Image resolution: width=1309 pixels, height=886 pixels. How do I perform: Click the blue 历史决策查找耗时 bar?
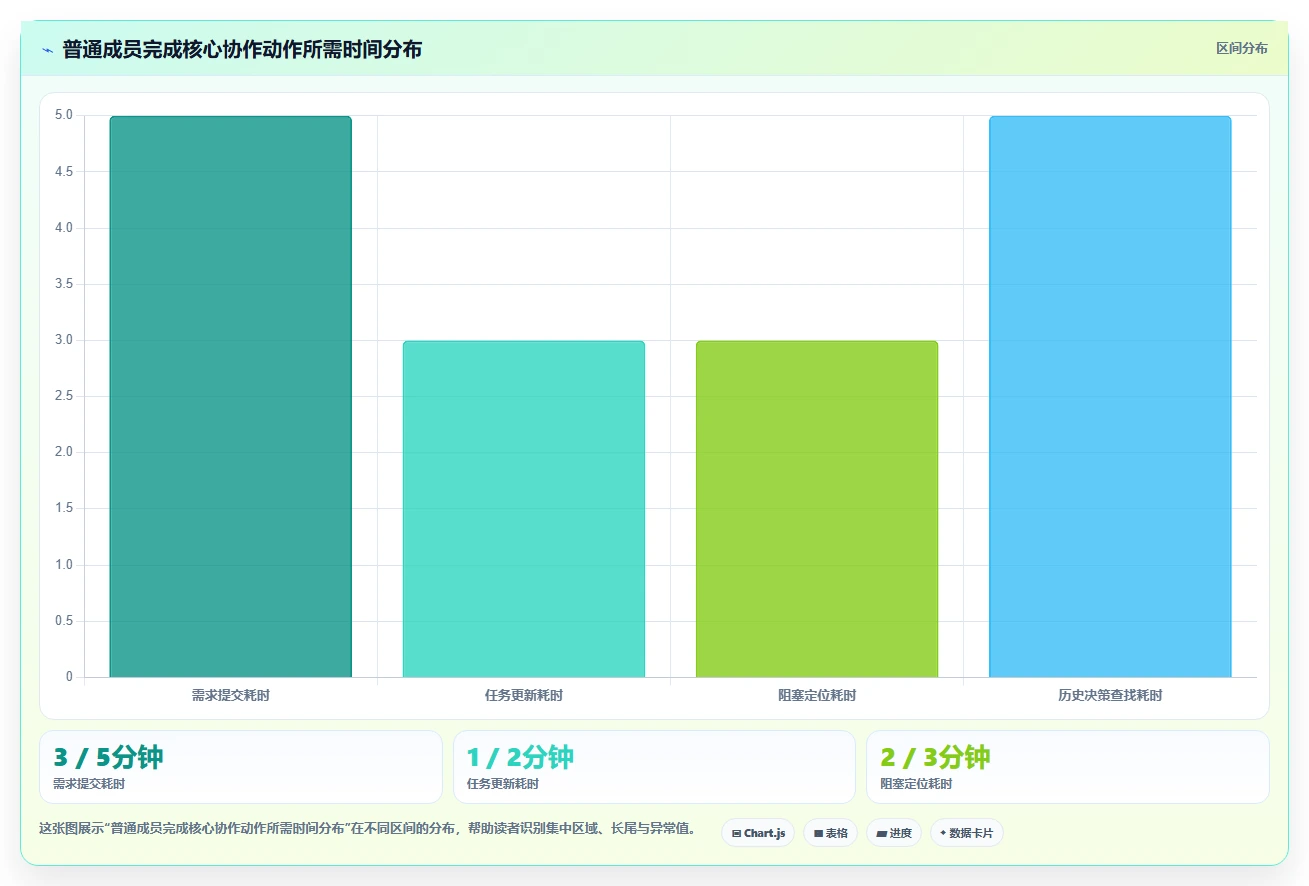coord(1110,397)
